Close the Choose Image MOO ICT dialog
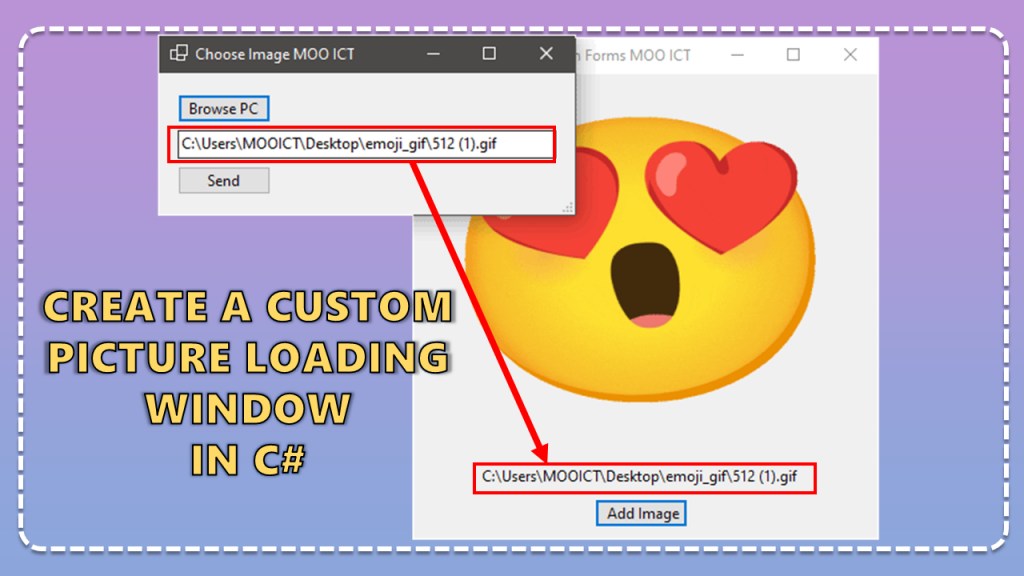1024x576 pixels. click(545, 54)
